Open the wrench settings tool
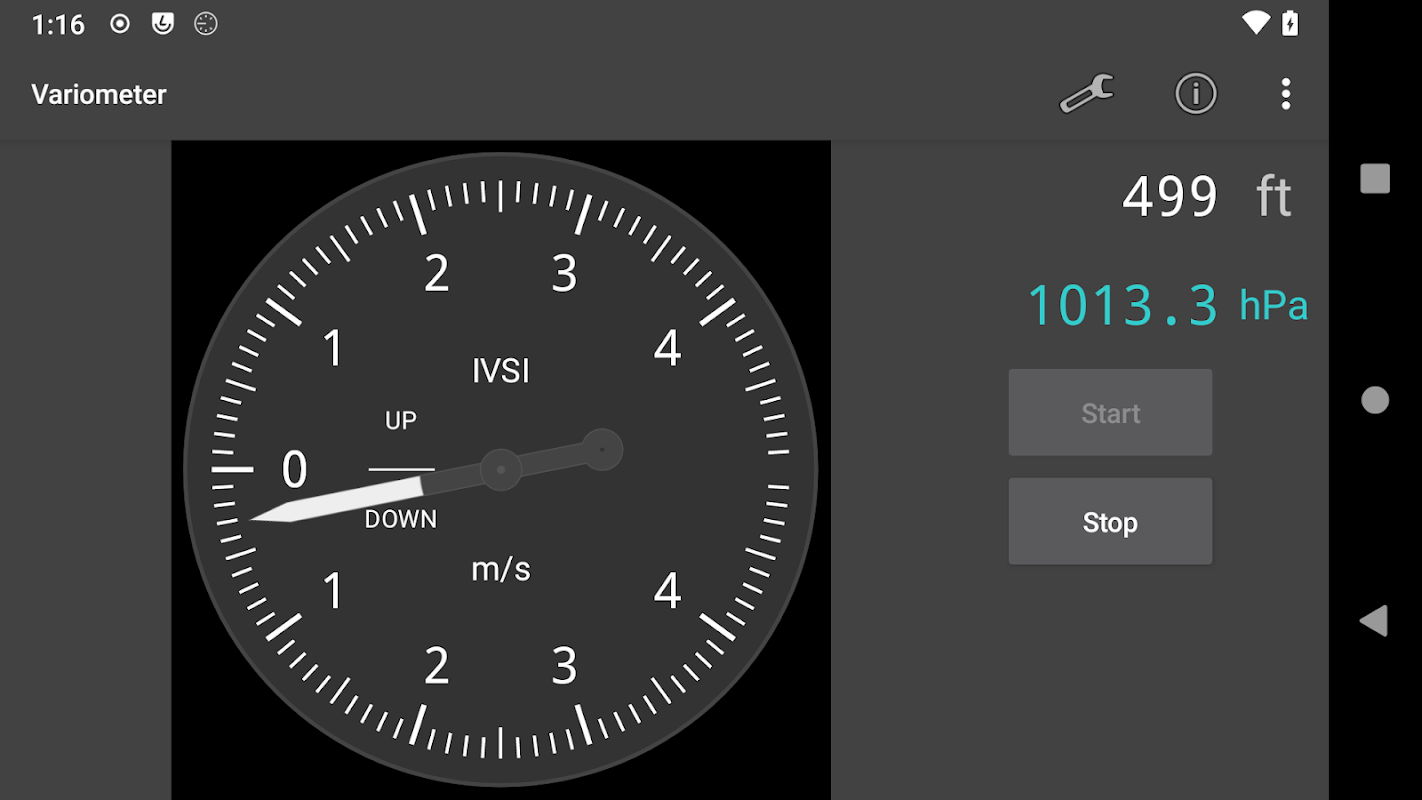 point(1087,94)
